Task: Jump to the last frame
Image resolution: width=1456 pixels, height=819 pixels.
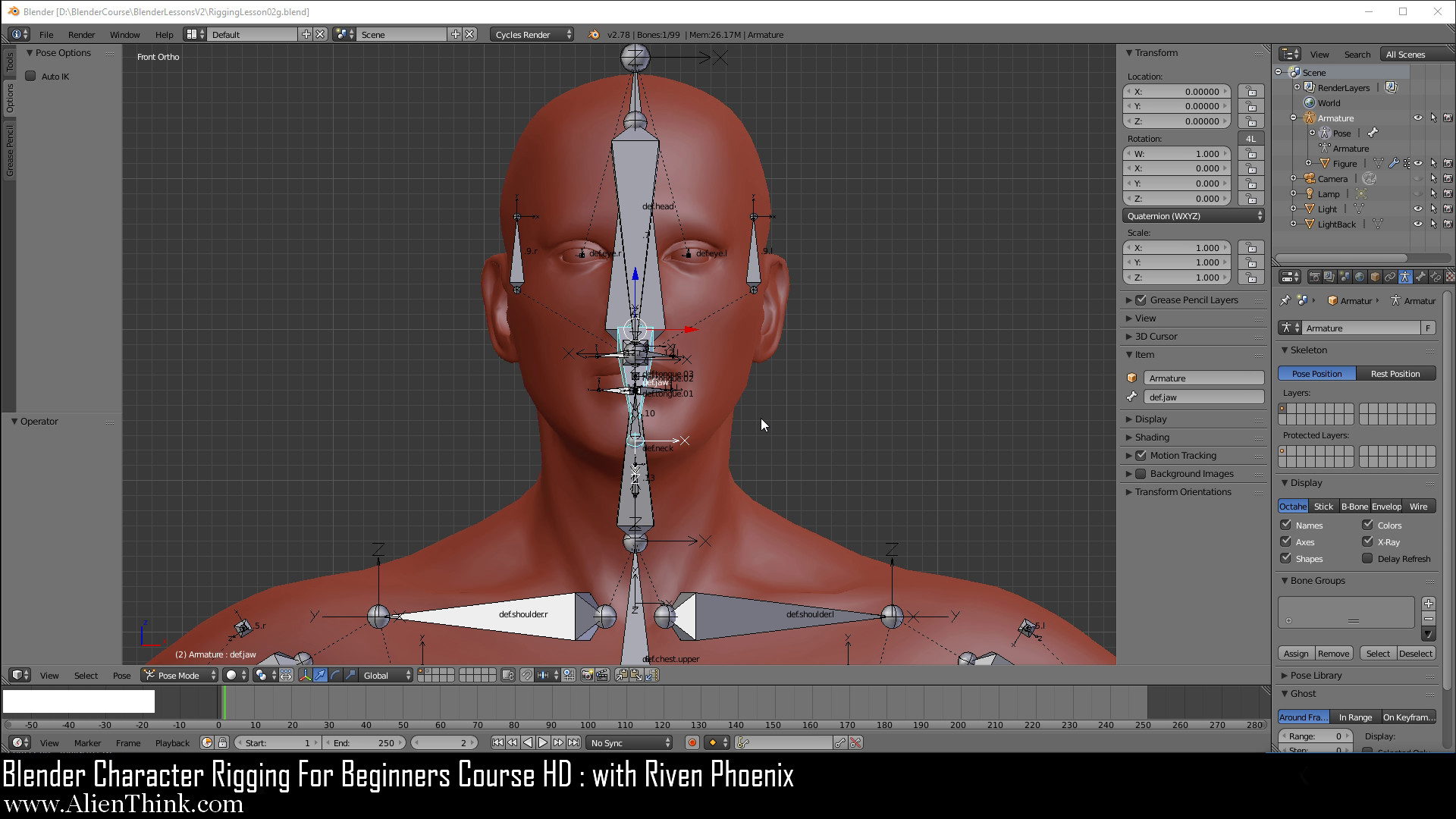Action: tap(574, 743)
